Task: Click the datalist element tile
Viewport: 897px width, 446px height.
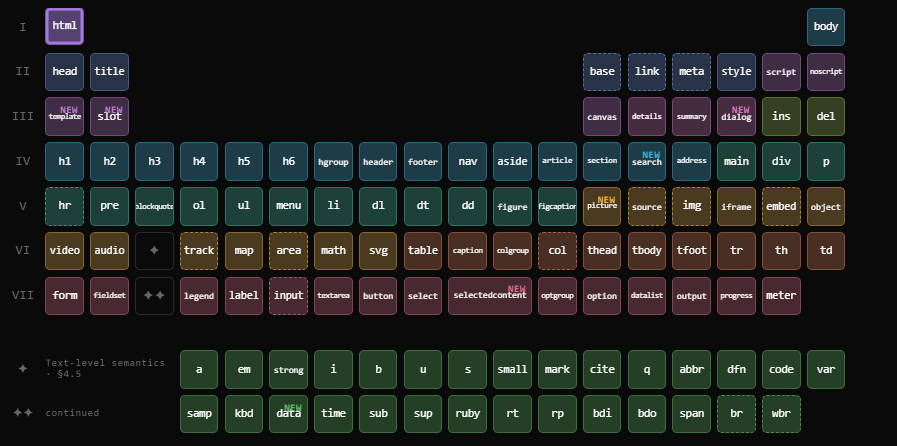Action: 647,296
